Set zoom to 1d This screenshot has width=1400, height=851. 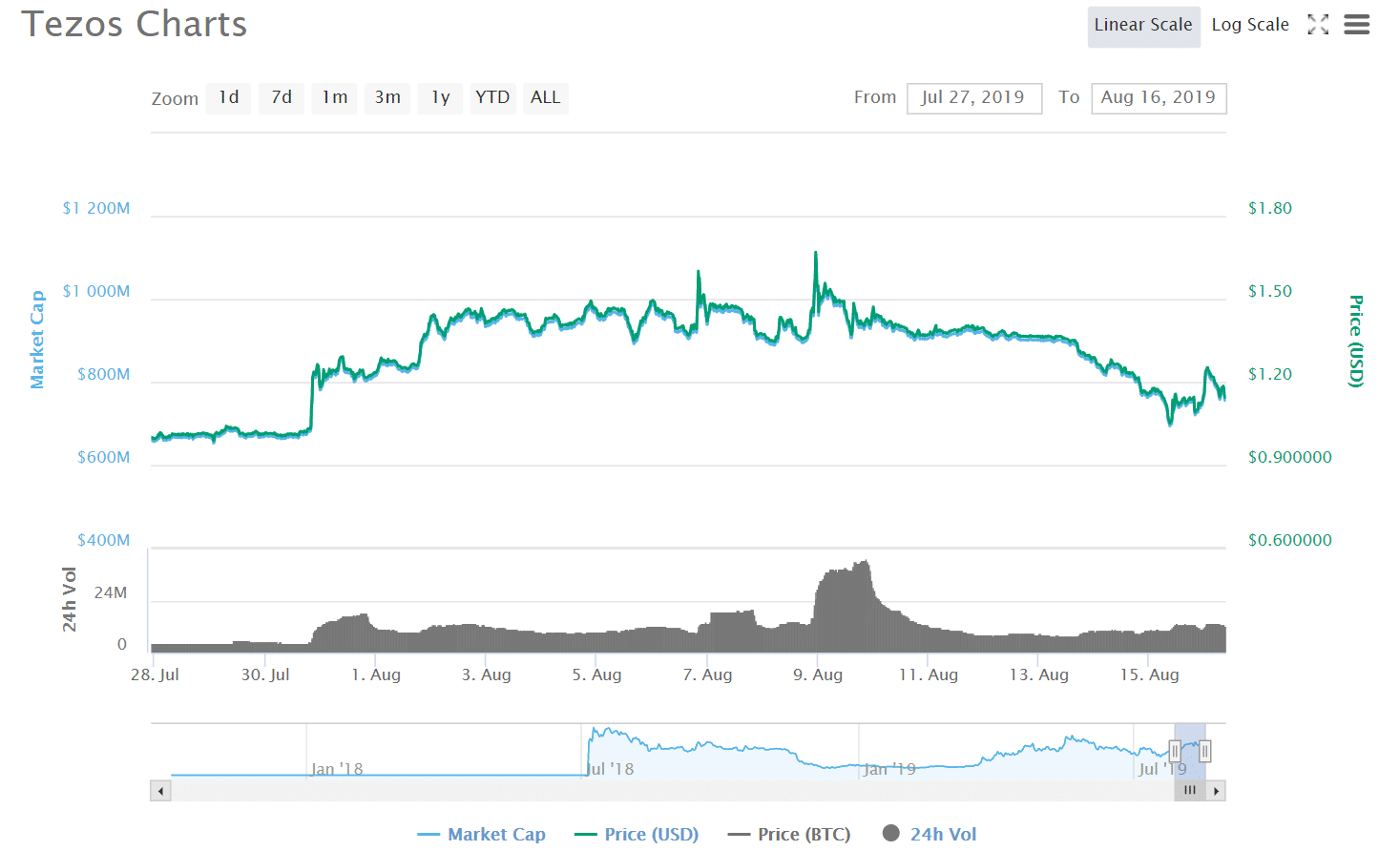point(228,97)
